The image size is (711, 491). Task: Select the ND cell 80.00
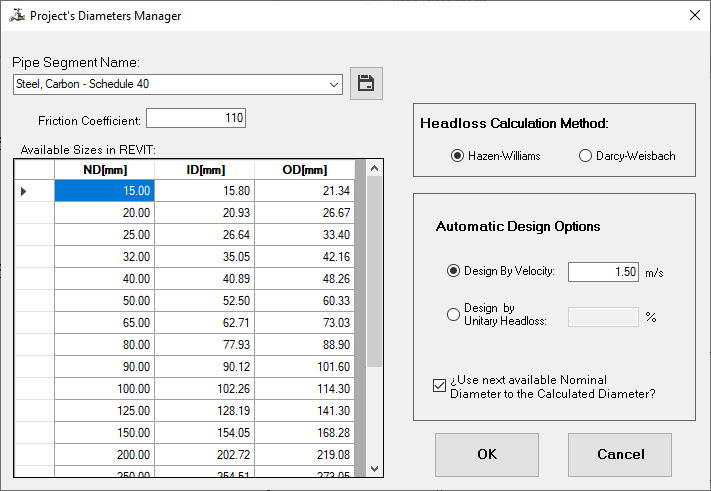(105, 345)
